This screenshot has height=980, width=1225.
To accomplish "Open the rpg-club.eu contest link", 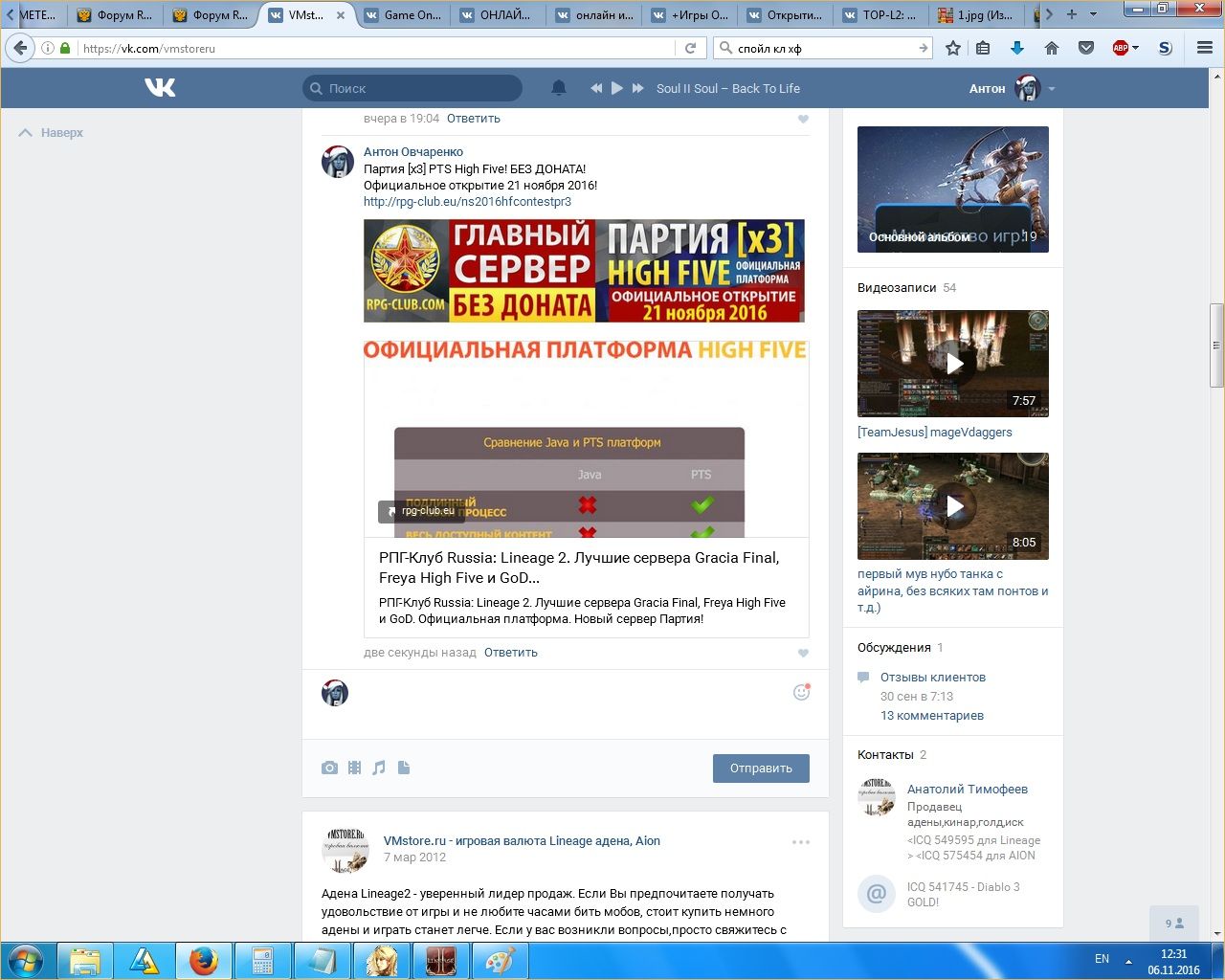I will [467, 202].
